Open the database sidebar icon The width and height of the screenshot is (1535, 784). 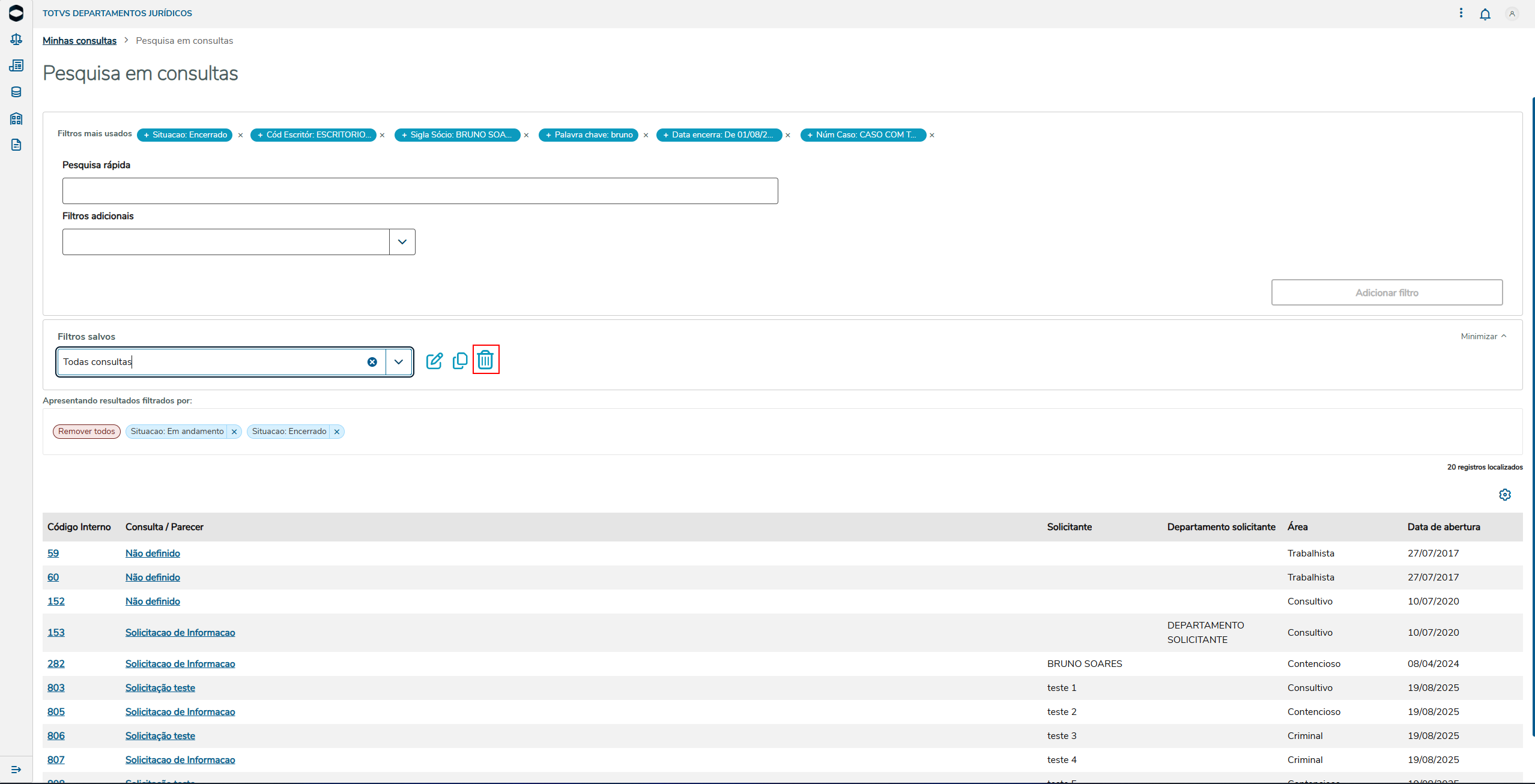pyautogui.click(x=16, y=92)
